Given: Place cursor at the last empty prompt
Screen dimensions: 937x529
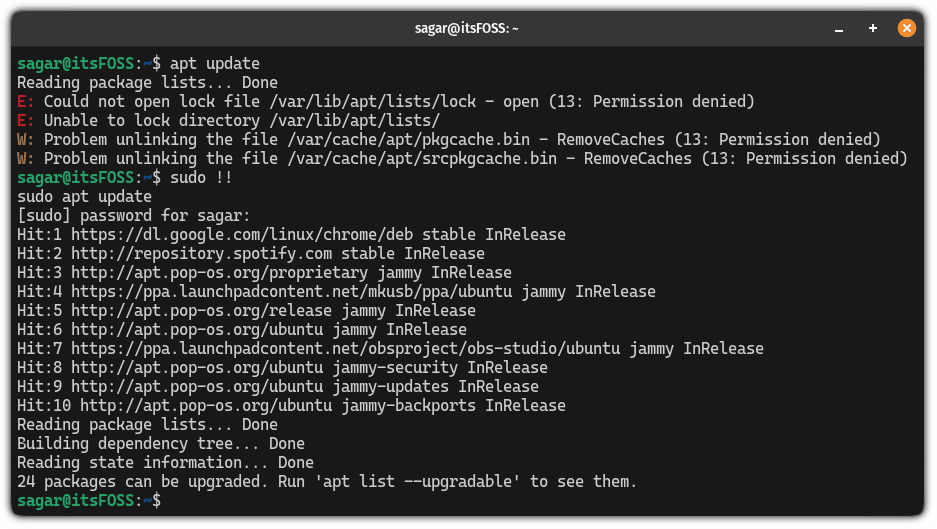Looking at the screenshot, I should tap(172, 500).
